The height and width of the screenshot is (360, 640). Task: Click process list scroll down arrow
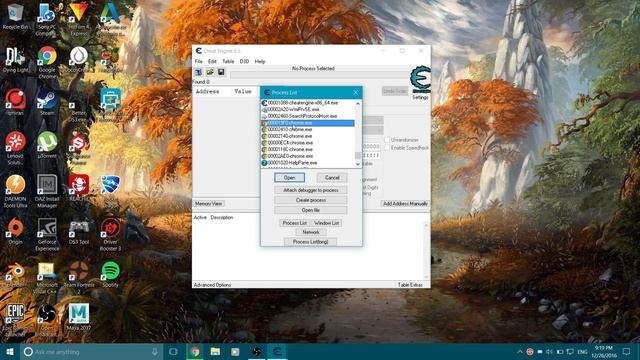pyautogui.click(x=358, y=164)
